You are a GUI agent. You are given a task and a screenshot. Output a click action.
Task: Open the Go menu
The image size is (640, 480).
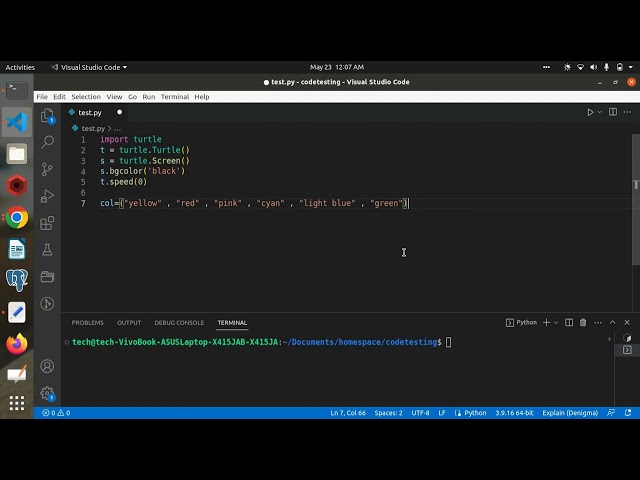[x=132, y=97]
